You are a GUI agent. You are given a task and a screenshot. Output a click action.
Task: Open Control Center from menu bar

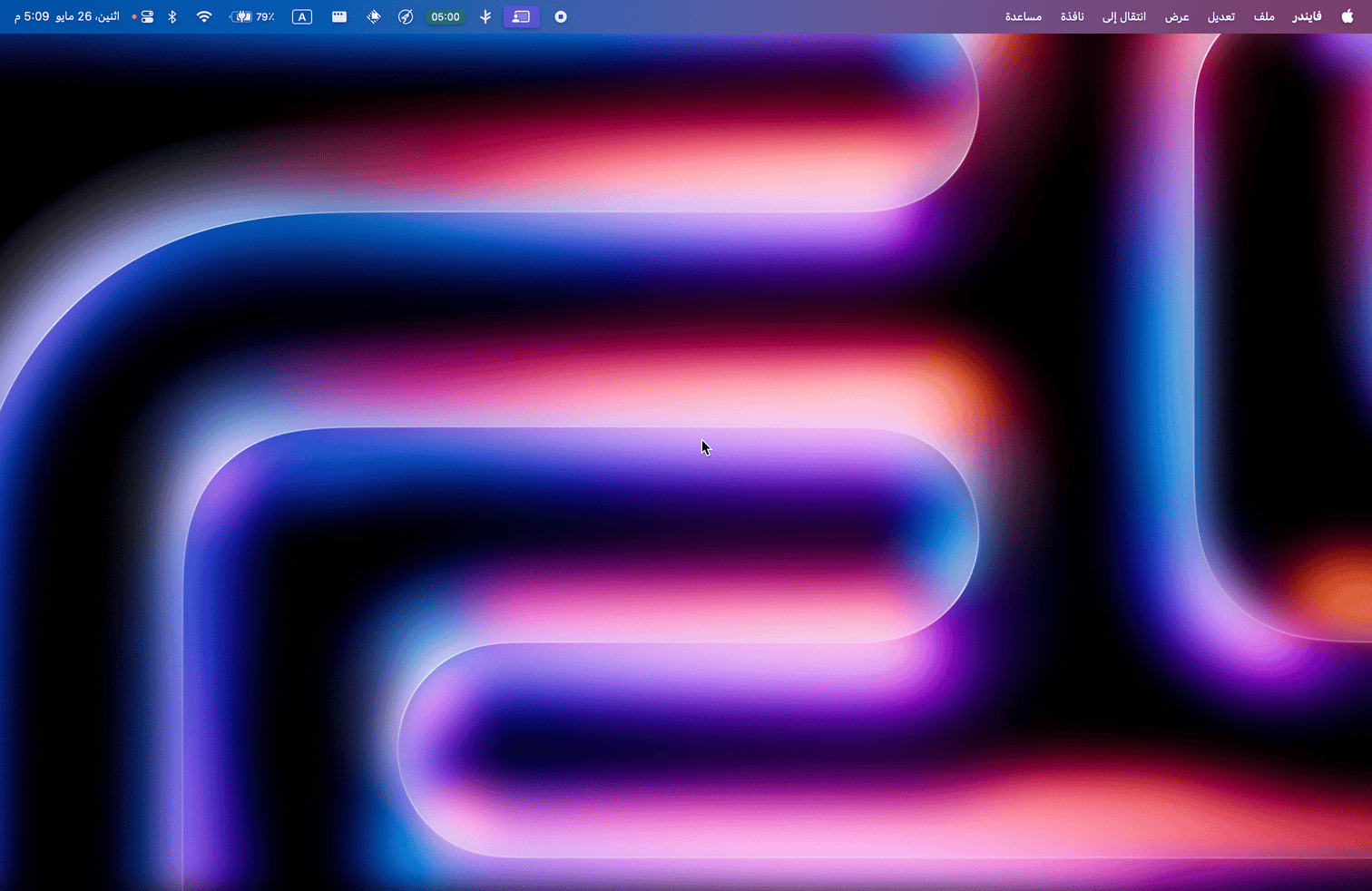coord(147,16)
